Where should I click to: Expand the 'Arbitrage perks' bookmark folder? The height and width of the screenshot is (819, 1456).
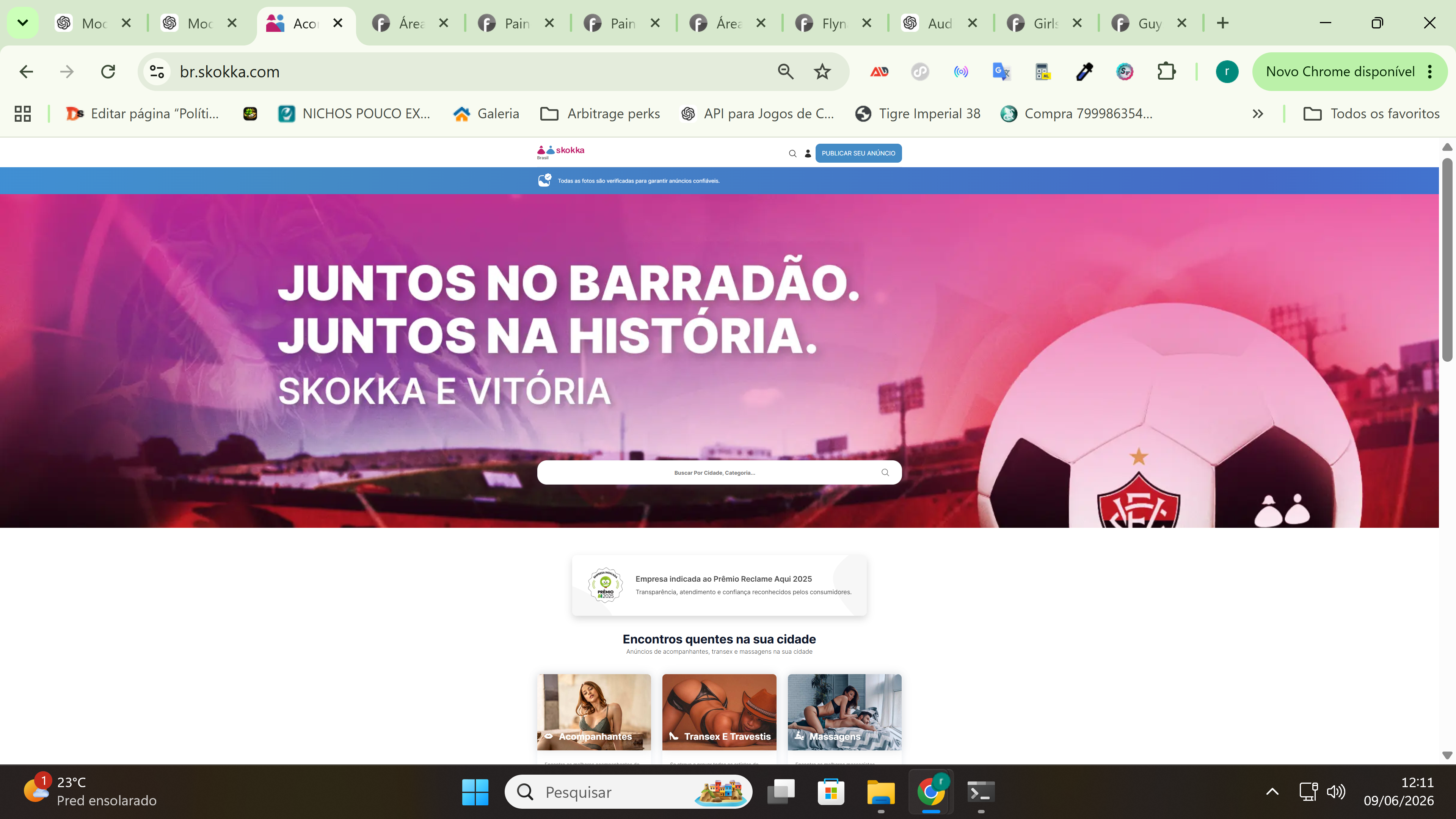600,114
